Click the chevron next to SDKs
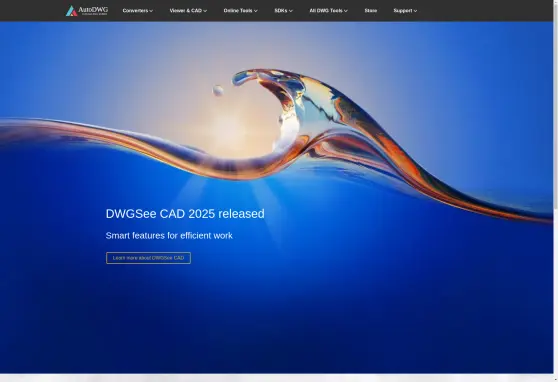The width and height of the screenshot is (558, 382). point(291,11)
